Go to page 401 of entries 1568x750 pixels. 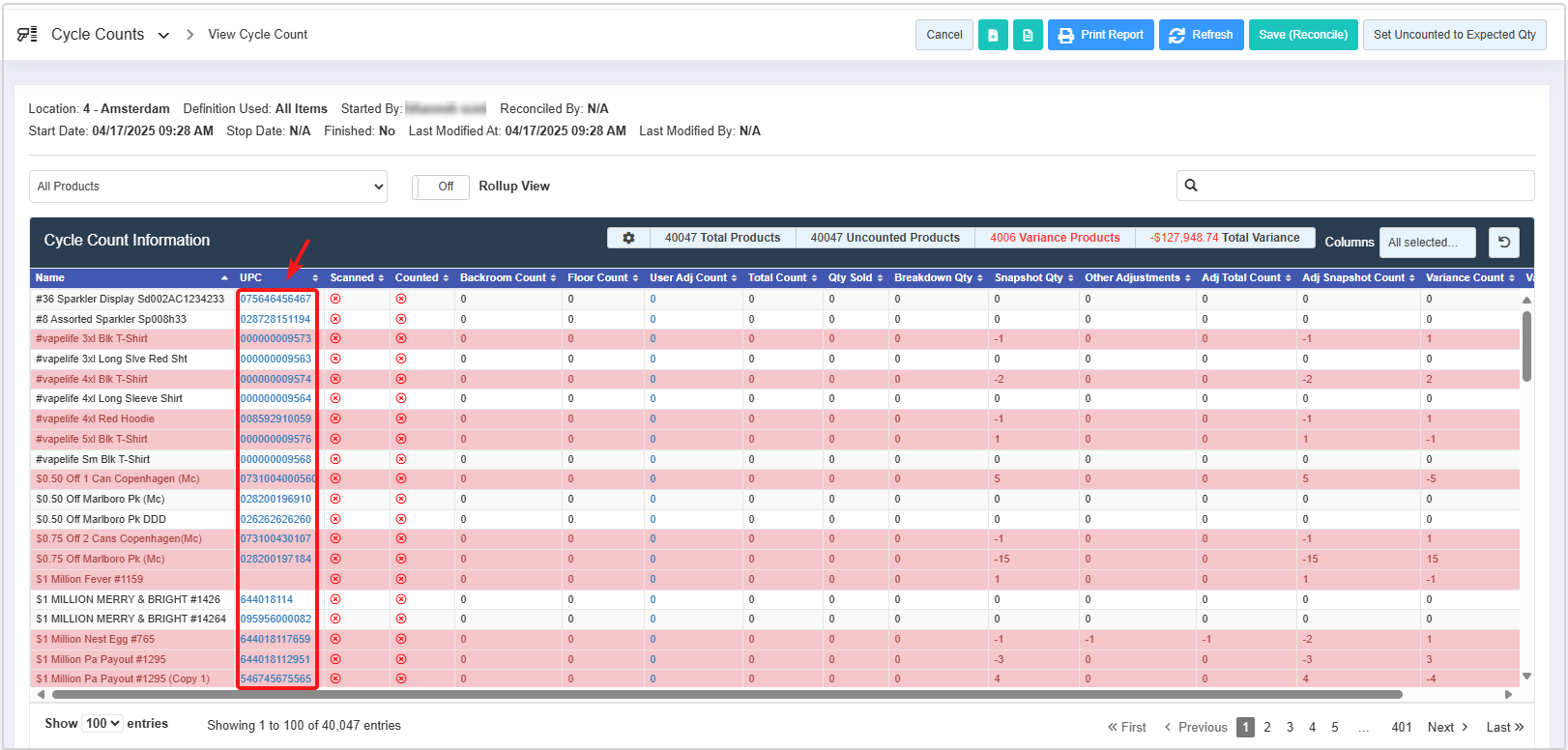[x=1402, y=727]
